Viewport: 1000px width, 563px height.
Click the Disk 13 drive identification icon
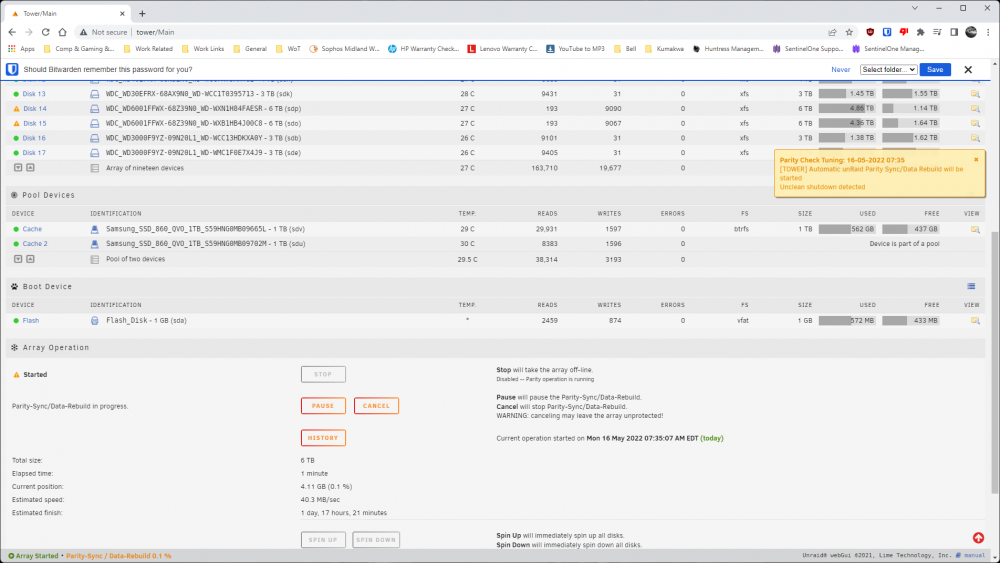[x=94, y=94]
